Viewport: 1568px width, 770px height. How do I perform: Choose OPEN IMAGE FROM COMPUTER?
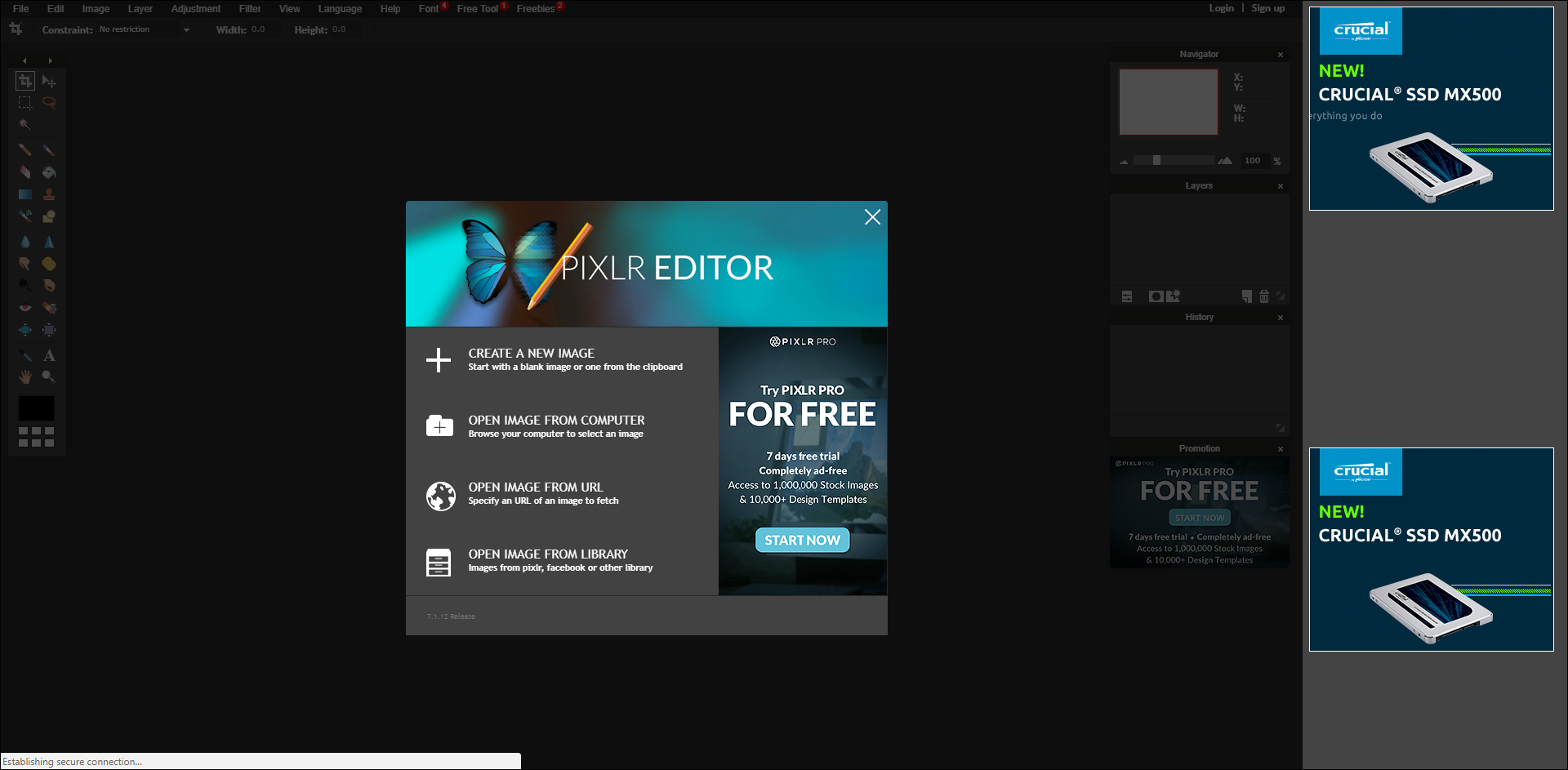click(555, 425)
